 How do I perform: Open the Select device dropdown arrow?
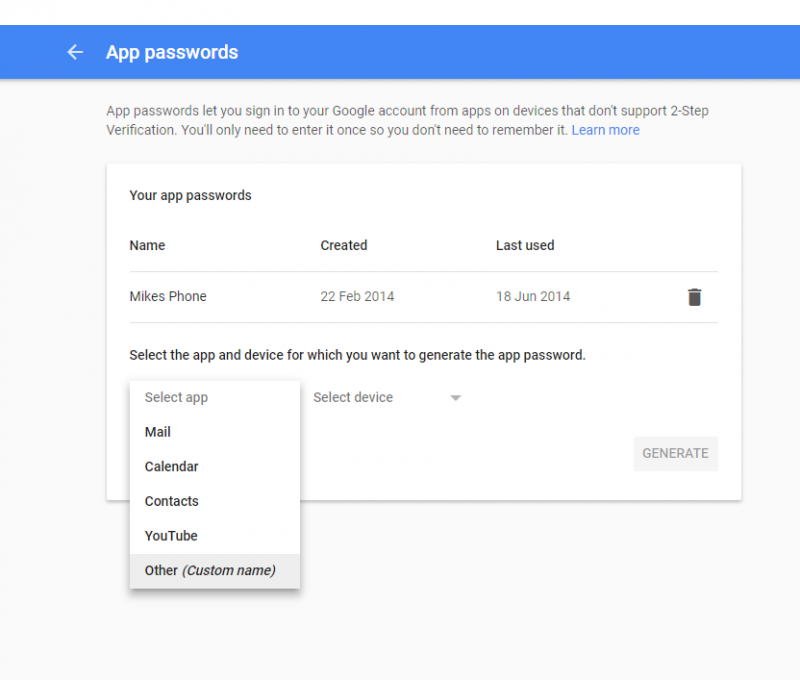455,397
